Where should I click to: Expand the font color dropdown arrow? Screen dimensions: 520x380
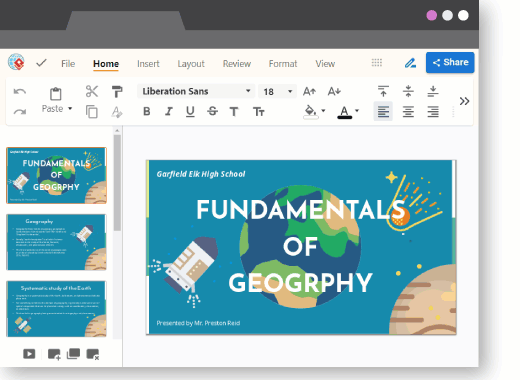coord(357,111)
